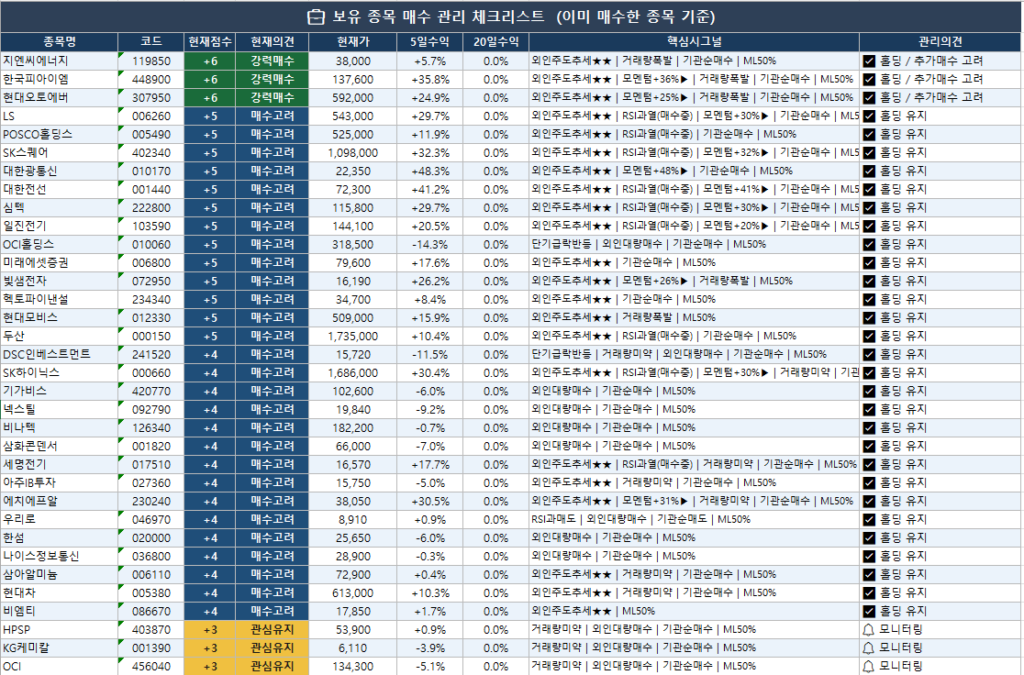This screenshot has height=675, width=1024.
Task: Toggle the checkbox in the SK하이닉스 row
Action: (x=869, y=373)
